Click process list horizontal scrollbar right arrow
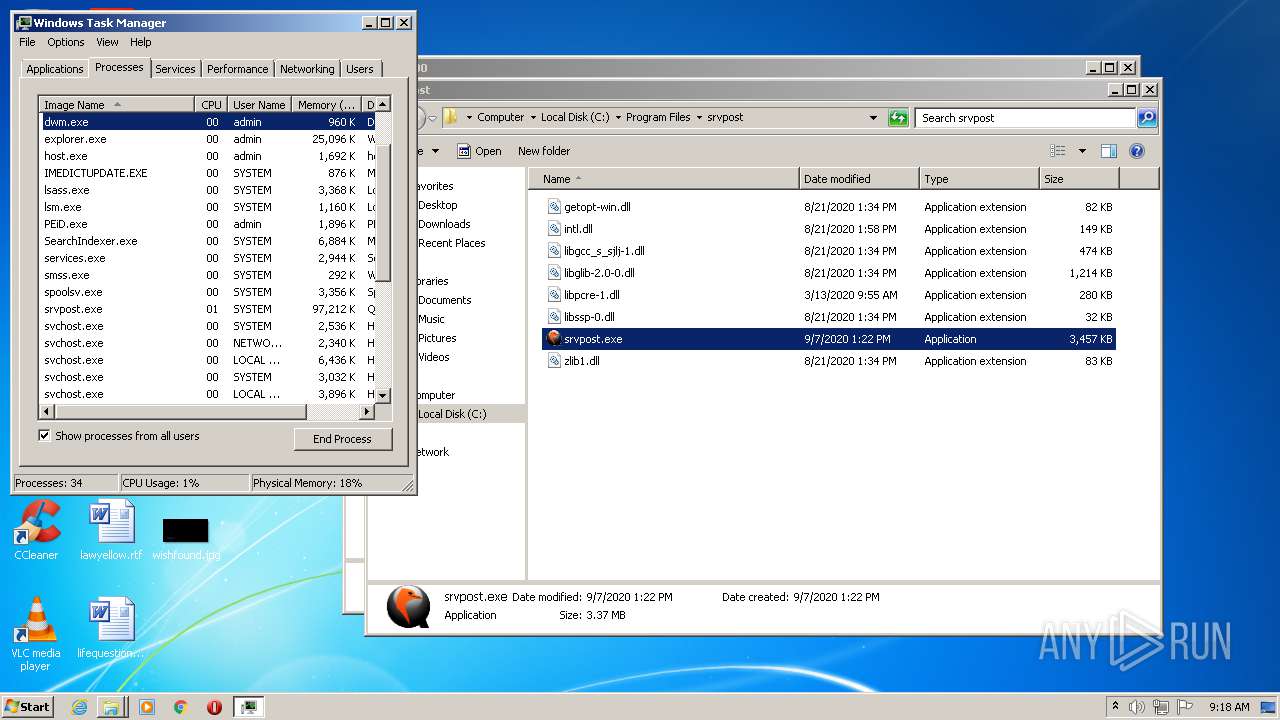This screenshot has height=720, width=1280. click(x=367, y=411)
